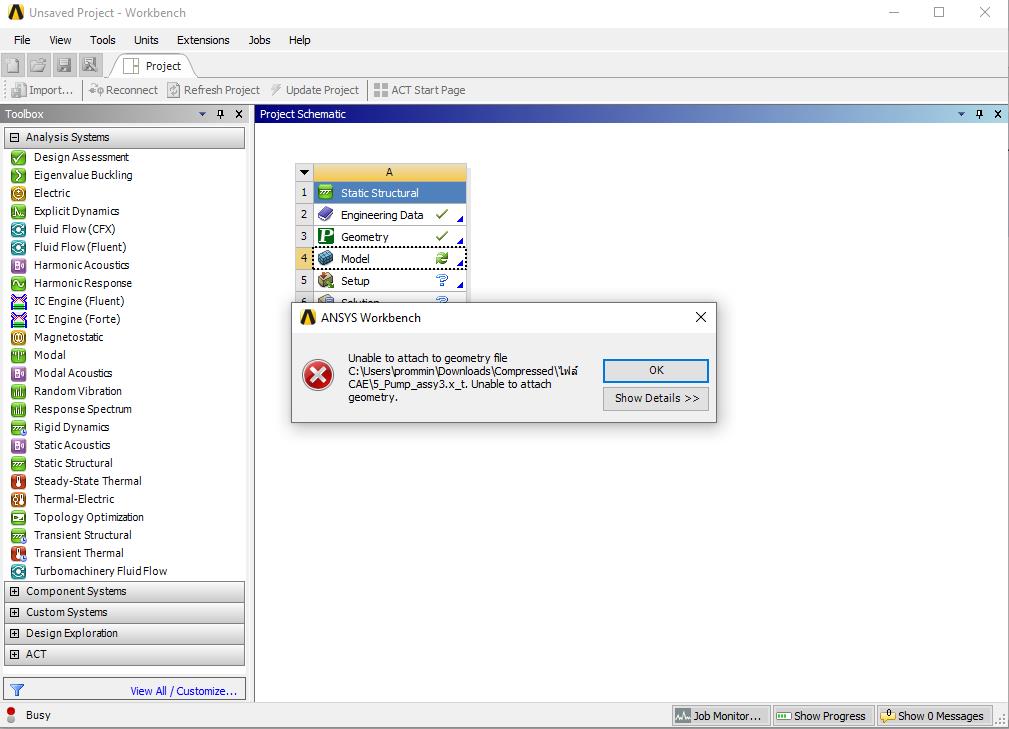Click Reconnect in the toolbar
The height and width of the screenshot is (729, 1009).
[x=124, y=90]
